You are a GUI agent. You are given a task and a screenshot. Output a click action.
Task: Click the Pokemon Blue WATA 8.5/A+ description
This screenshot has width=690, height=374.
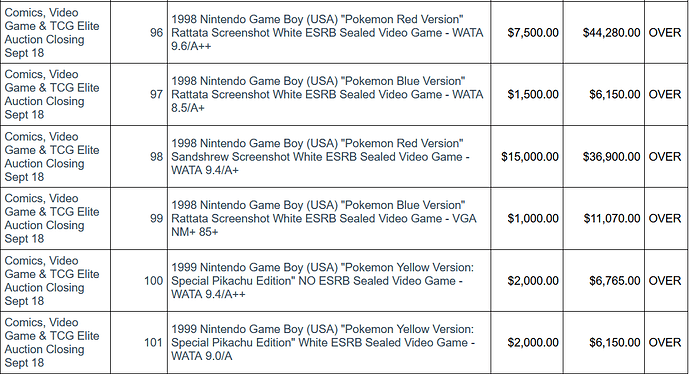pos(329,95)
